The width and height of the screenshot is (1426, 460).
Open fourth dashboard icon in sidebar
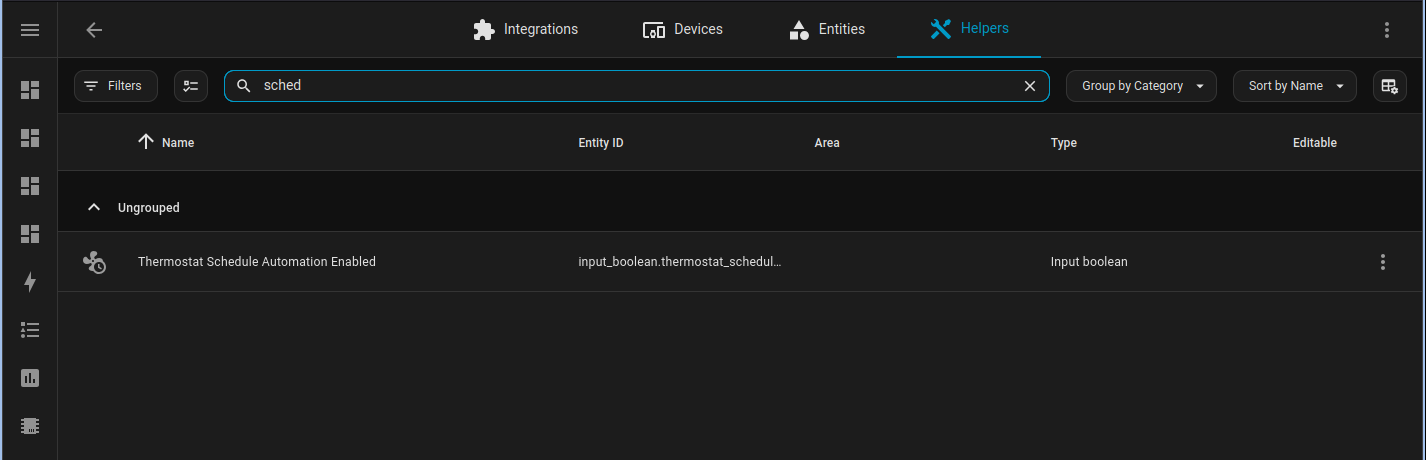30,234
